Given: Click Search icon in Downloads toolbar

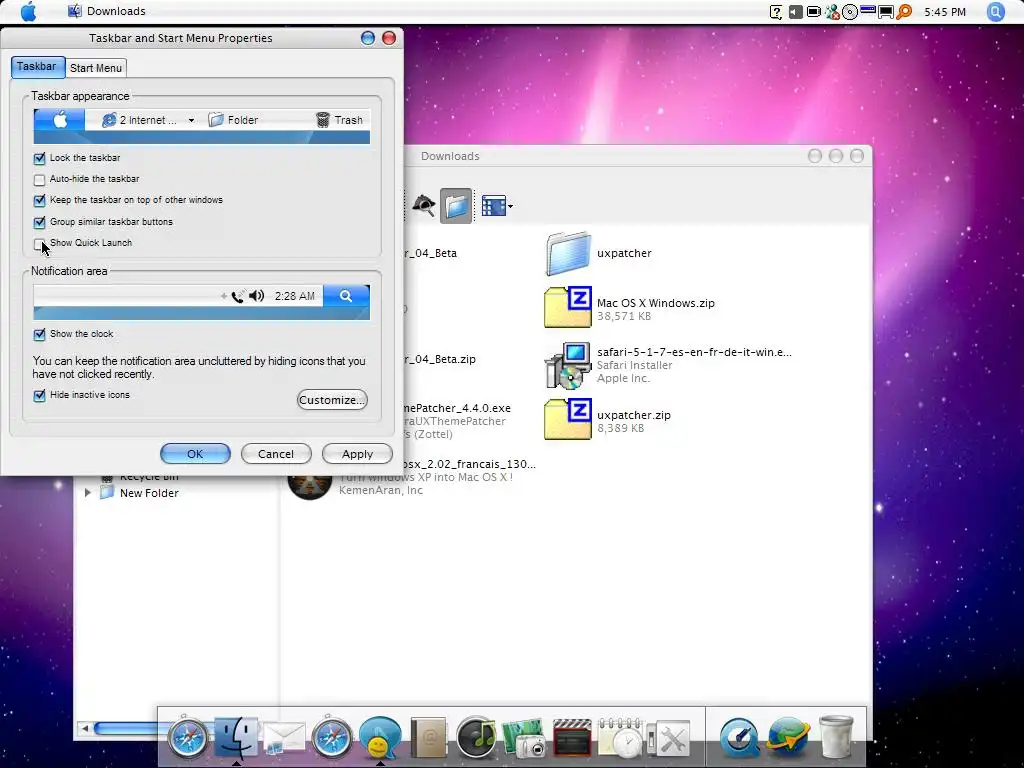Looking at the screenshot, I should point(423,206).
